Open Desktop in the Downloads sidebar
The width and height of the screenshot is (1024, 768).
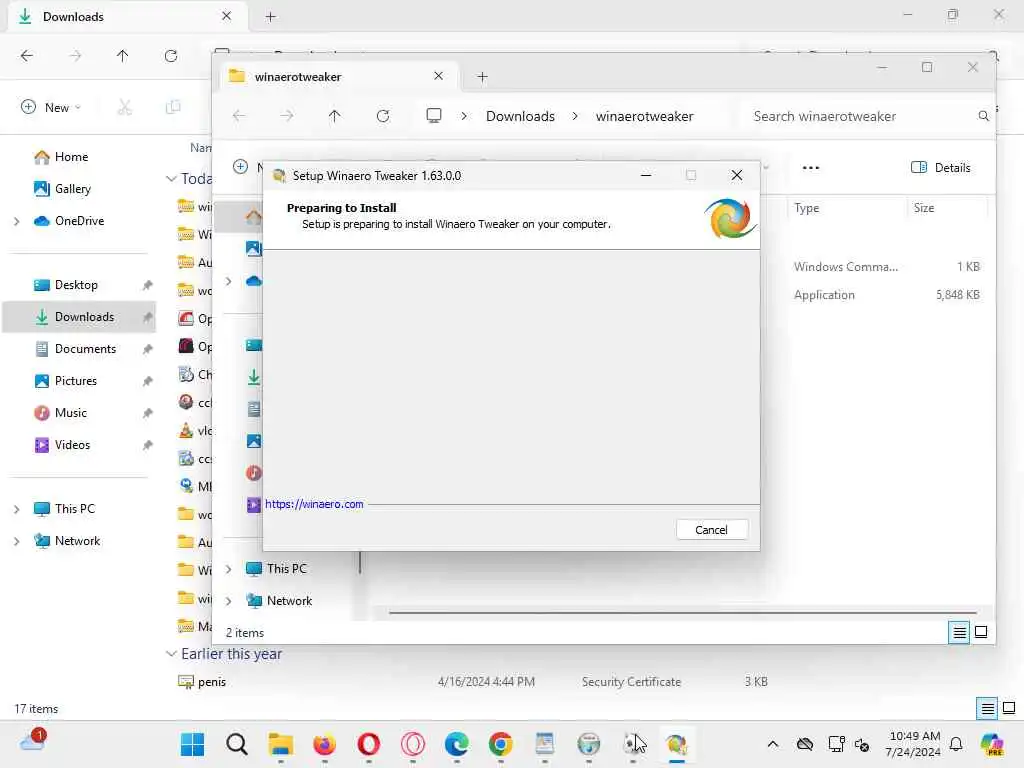(x=76, y=285)
